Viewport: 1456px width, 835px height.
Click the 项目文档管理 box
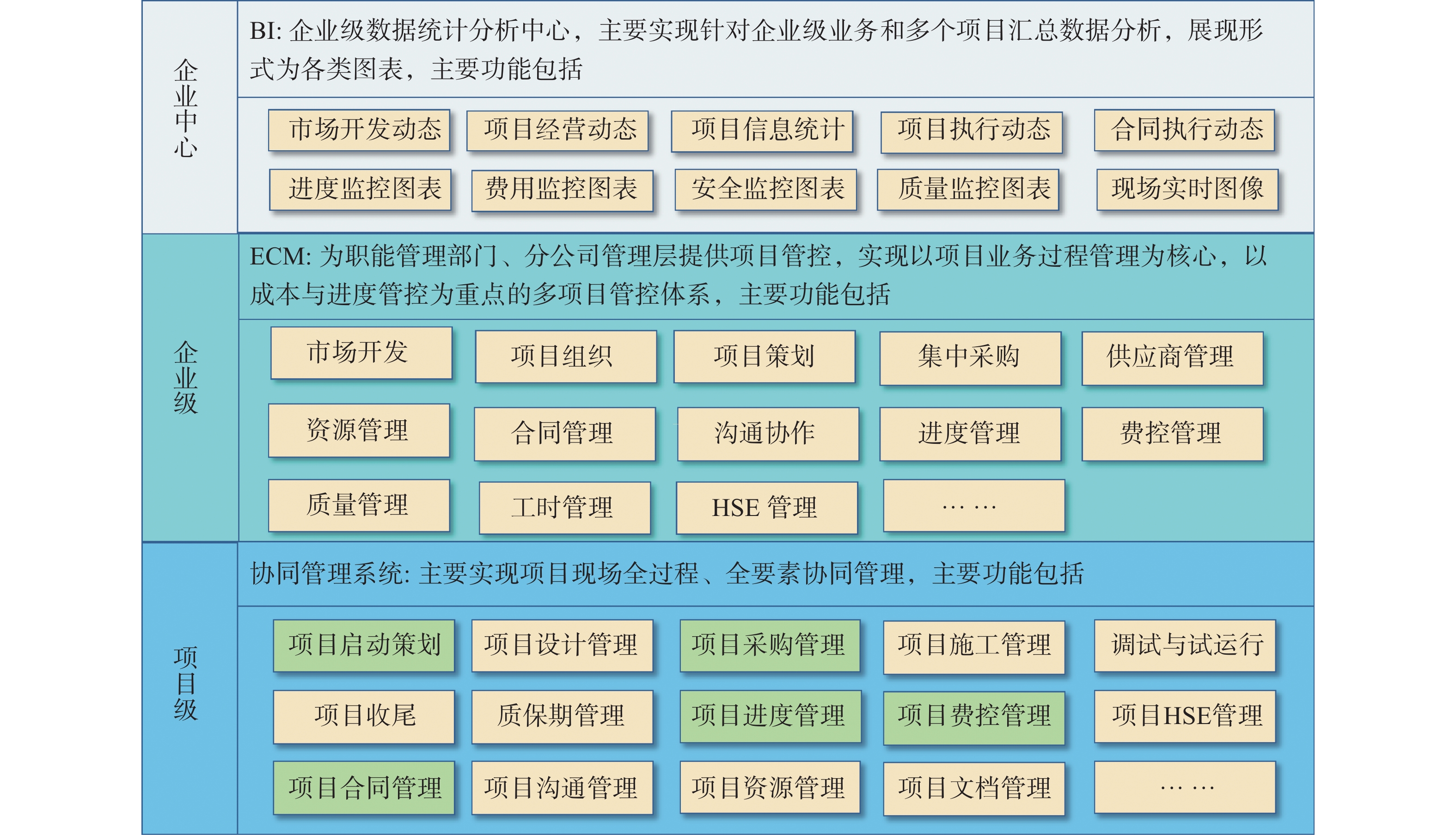tap(974, 789)
